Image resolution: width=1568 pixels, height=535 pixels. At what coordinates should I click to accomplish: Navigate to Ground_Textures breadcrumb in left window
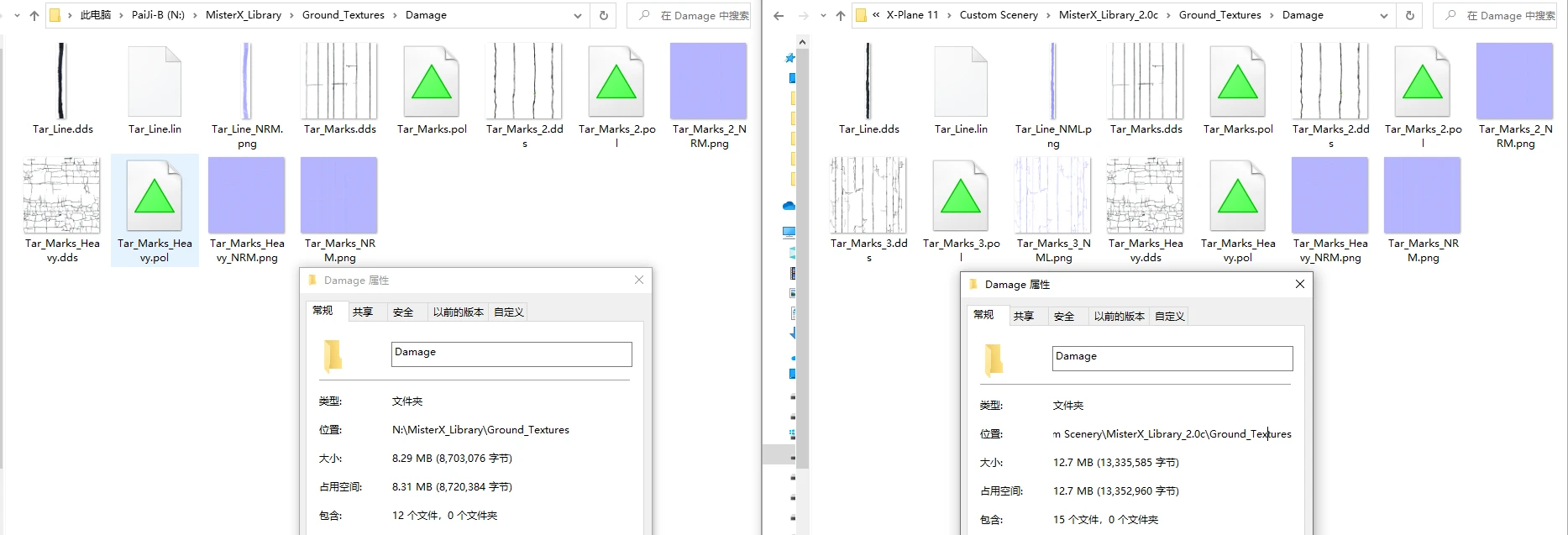343,15
